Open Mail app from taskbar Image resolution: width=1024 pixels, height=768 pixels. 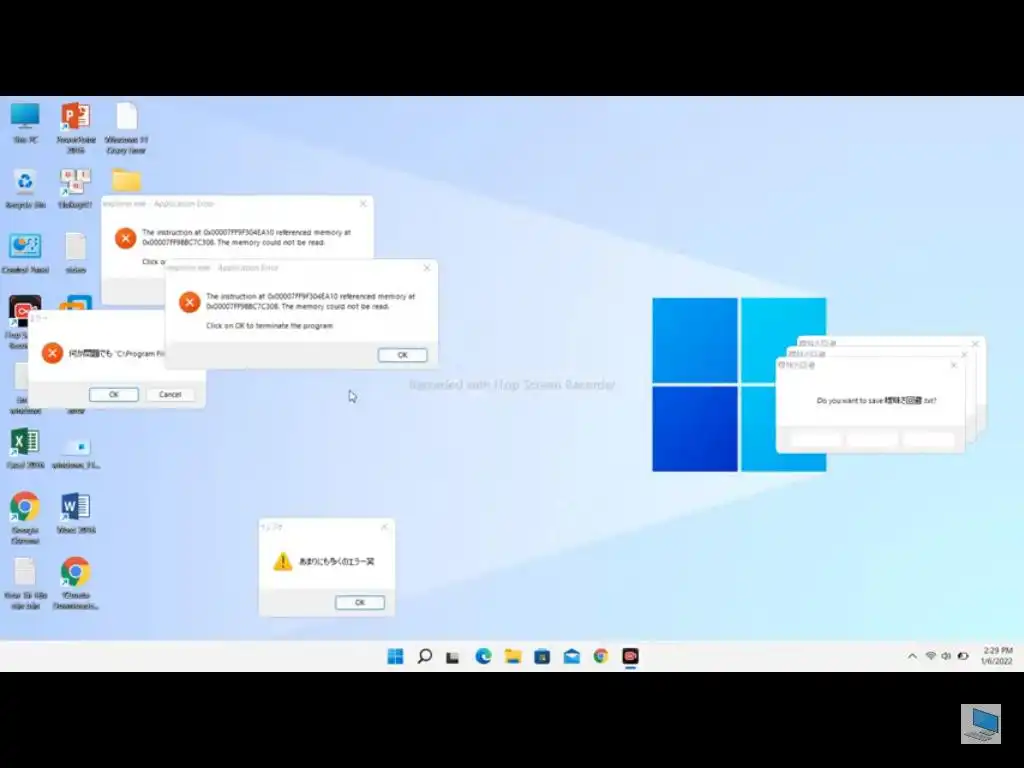point(571,656)
